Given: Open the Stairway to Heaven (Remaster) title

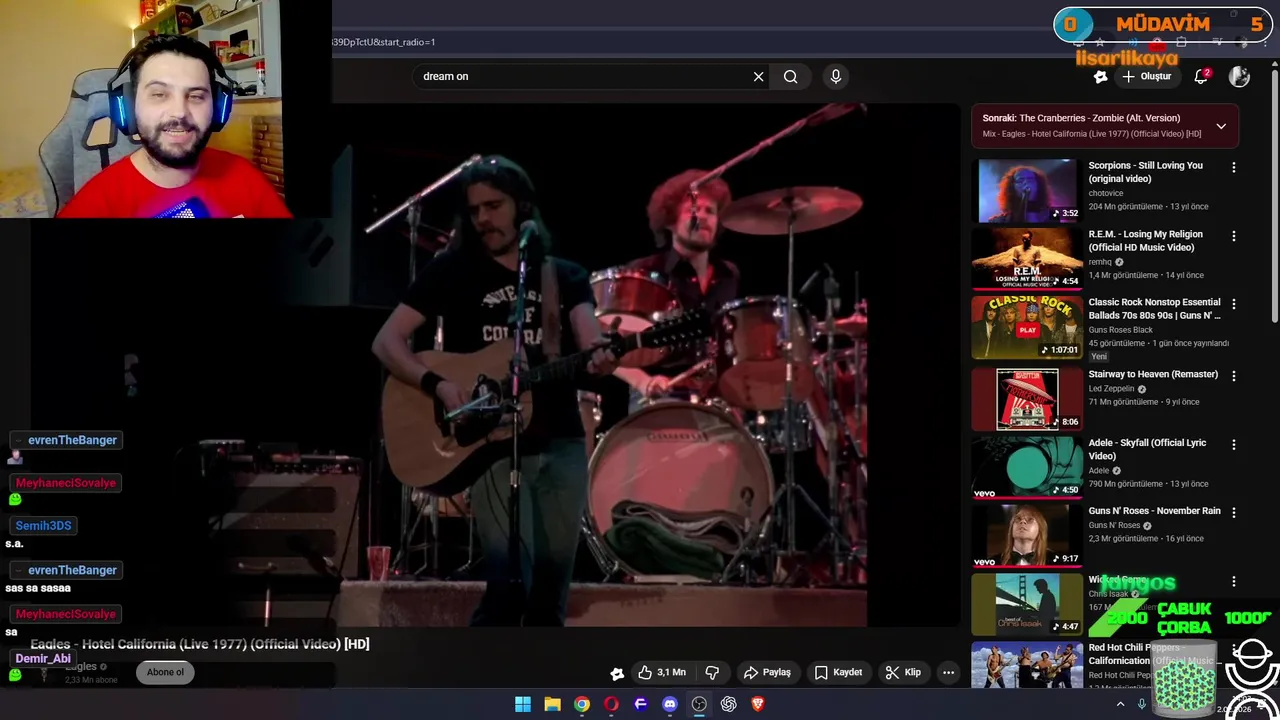Looking at the screenshot, I should pos(1153,374).
